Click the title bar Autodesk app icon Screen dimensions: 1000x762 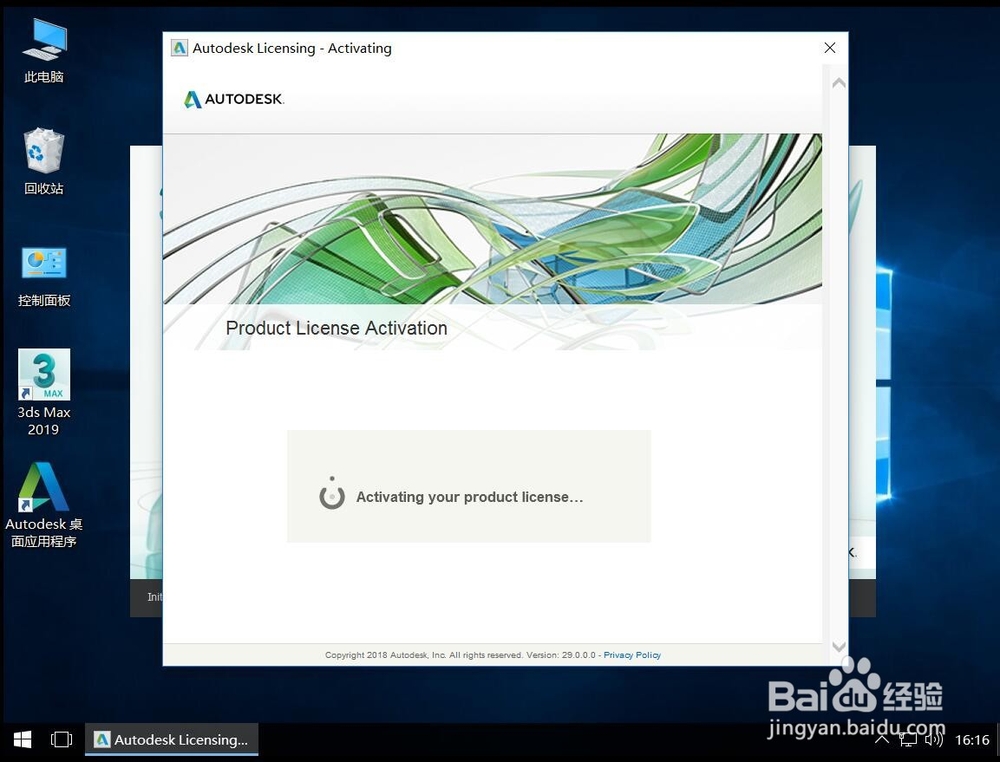pyautogui.click(x=180, y=48)
